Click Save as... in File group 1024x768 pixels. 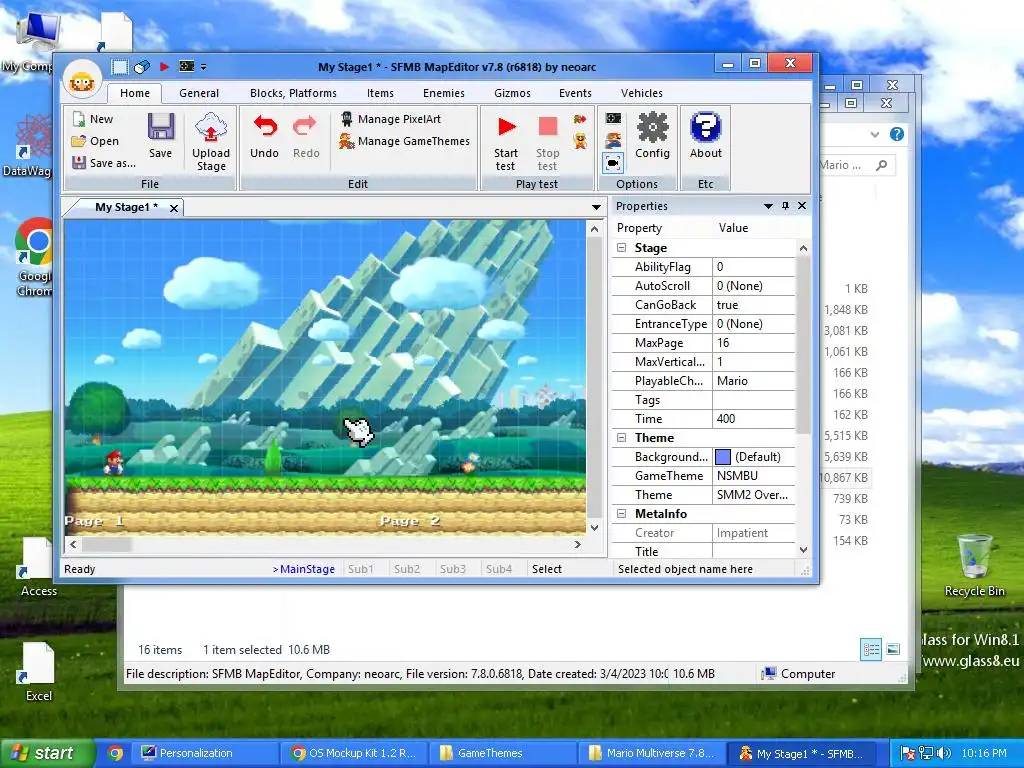point(104,163)
